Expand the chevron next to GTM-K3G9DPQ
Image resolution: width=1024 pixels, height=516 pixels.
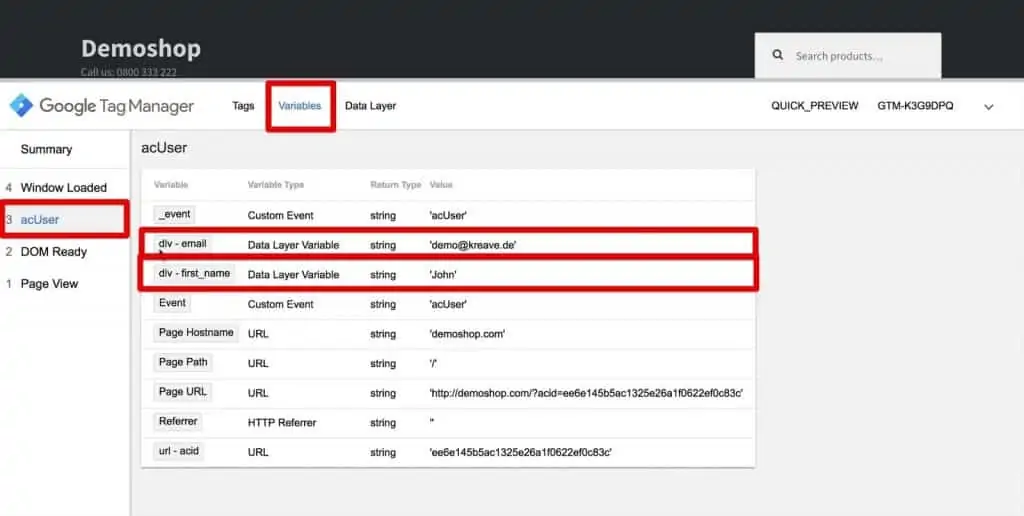(988, 106)
